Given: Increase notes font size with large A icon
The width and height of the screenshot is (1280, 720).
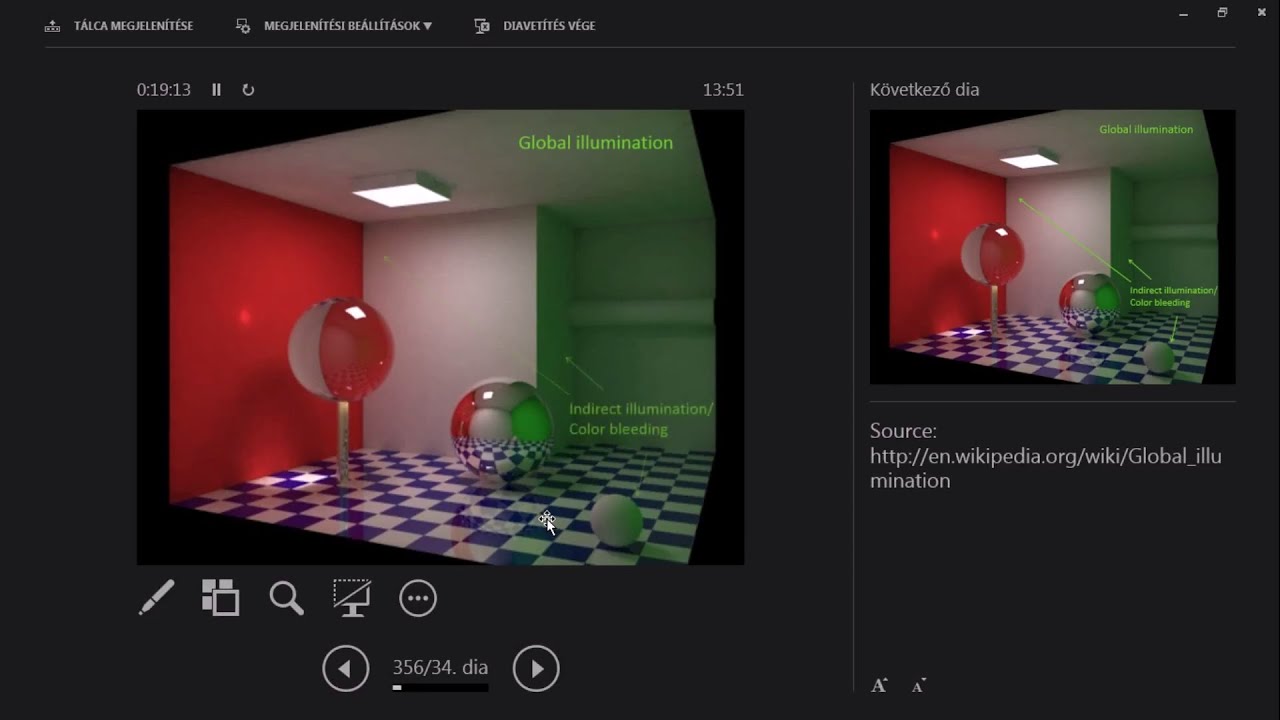Looking at the screenshot, I should click(x=878, y=684).
